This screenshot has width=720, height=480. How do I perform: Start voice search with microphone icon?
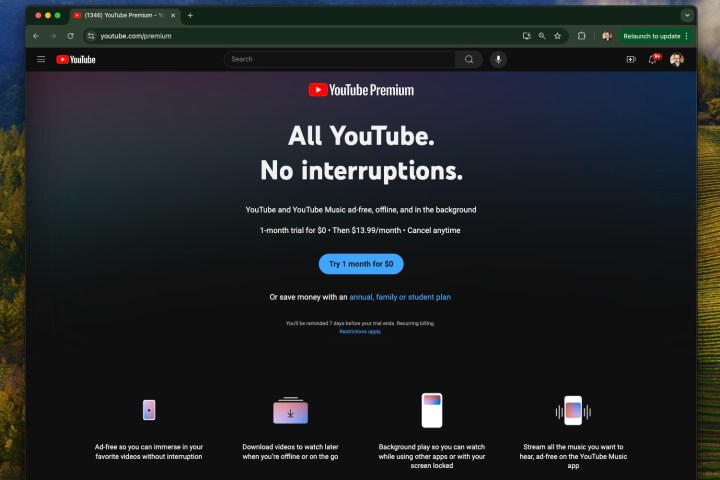[498, 59]
